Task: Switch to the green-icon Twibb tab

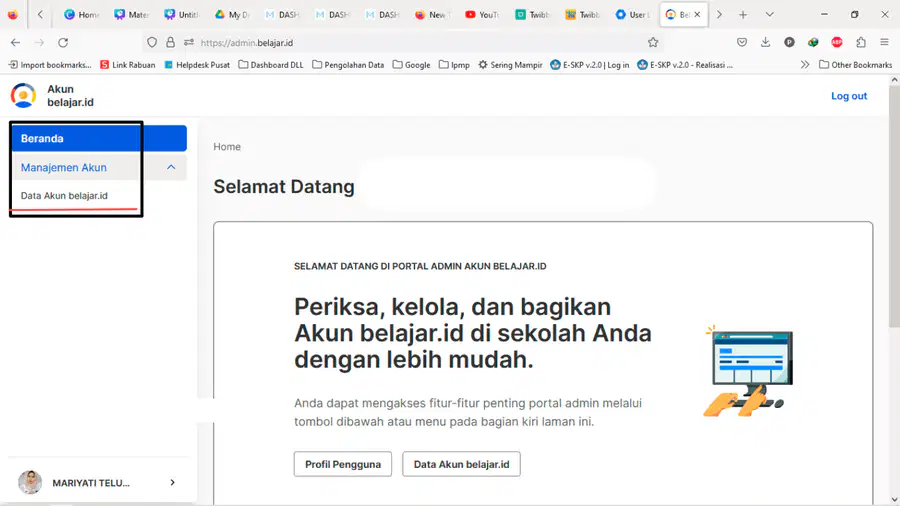Action: click(x=532, y=14)
